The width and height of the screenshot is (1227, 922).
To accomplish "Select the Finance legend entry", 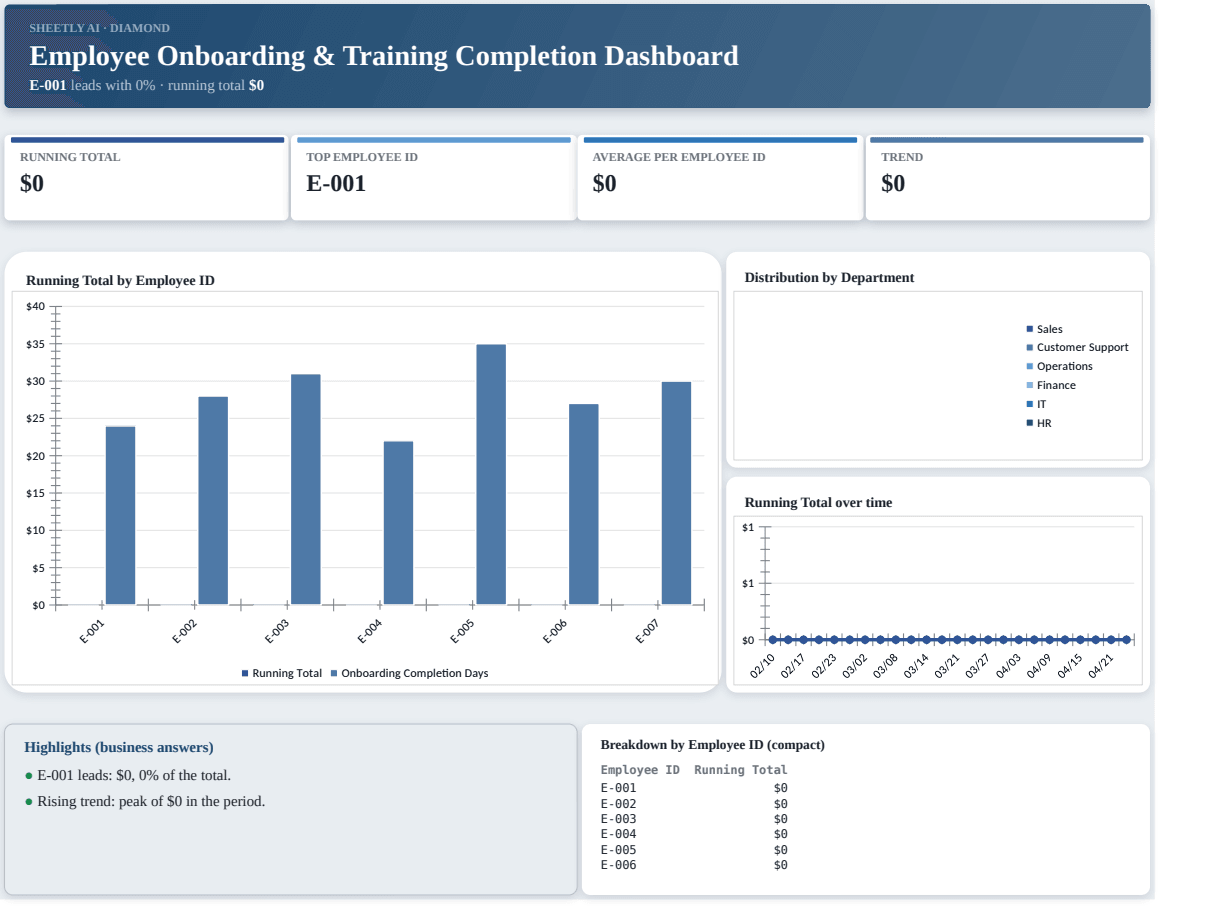I will pyautogui.click(x=1051, y=385).
